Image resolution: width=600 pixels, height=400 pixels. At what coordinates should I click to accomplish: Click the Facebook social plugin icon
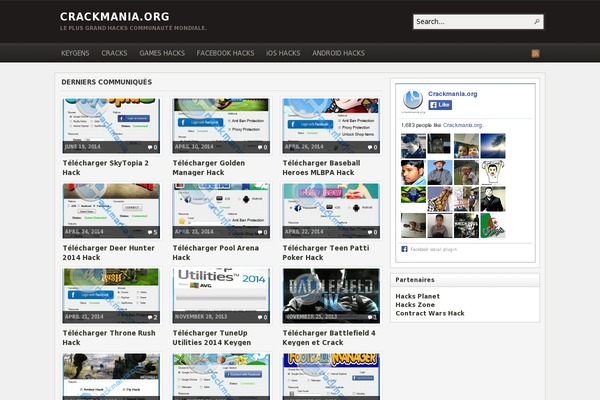coord(404,249)
